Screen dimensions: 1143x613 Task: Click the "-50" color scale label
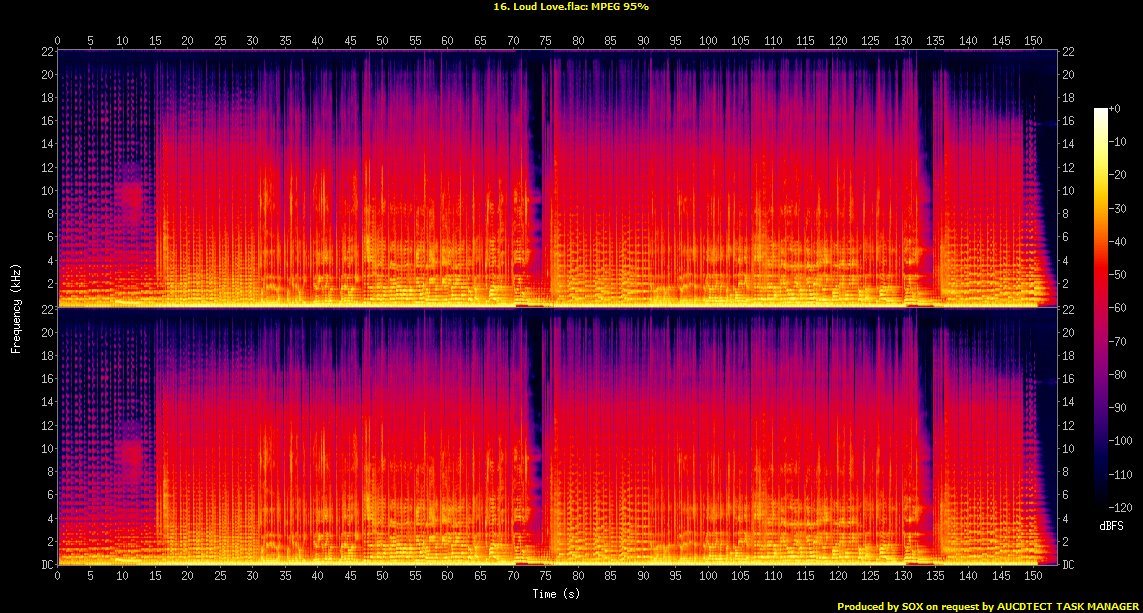1118,275
